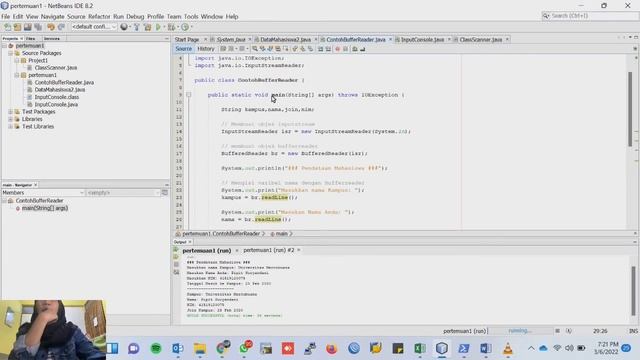Screen dimensions: 640x360
Task: Click the Debug Project toolbar icon
Action: (x=171, y=27)
